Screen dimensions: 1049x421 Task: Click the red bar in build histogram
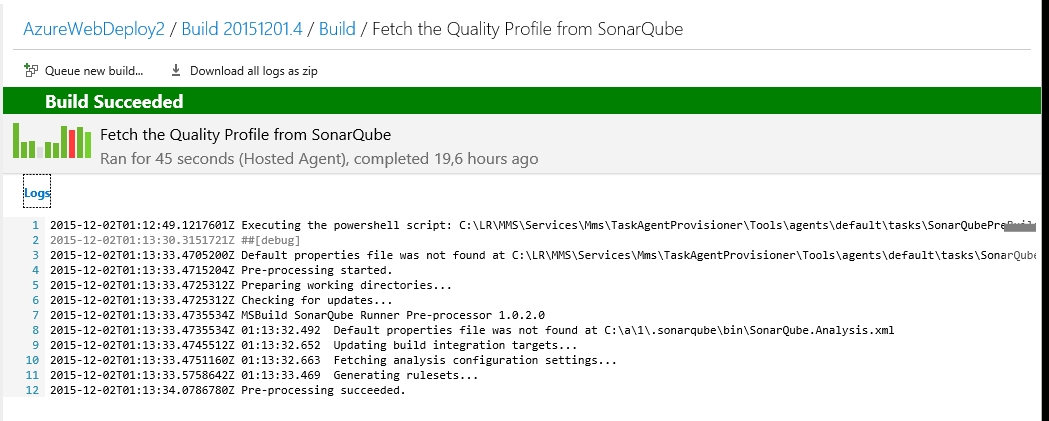tap(72, 143)
